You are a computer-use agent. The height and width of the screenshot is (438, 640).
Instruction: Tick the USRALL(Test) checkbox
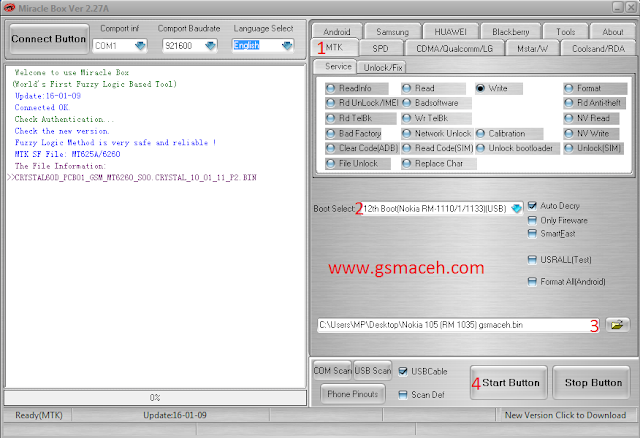pyautogui.click(x=532, y=260)
